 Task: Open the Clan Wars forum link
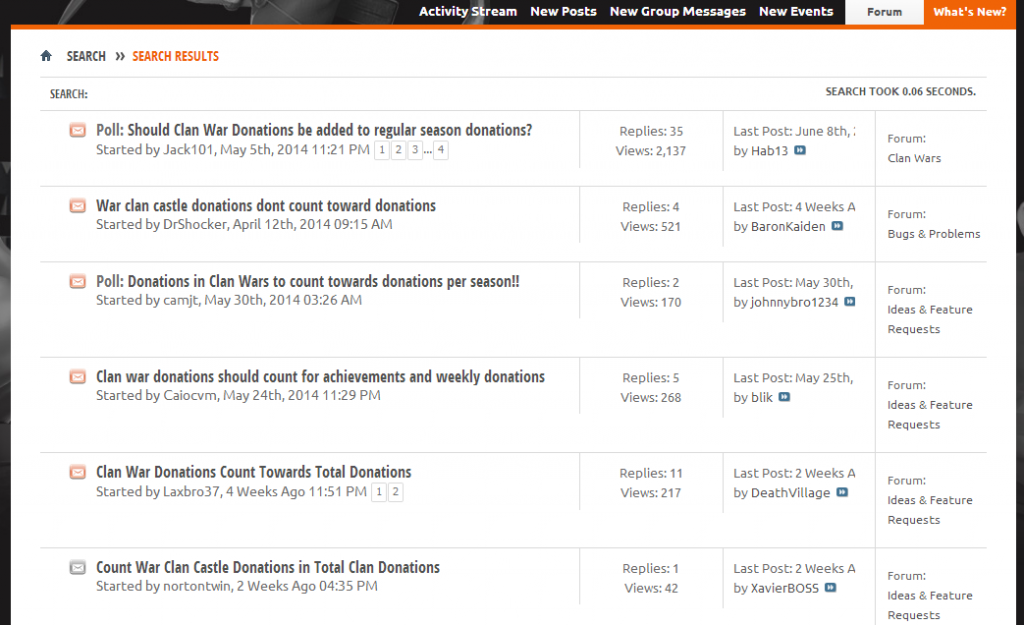coord(914,158)
